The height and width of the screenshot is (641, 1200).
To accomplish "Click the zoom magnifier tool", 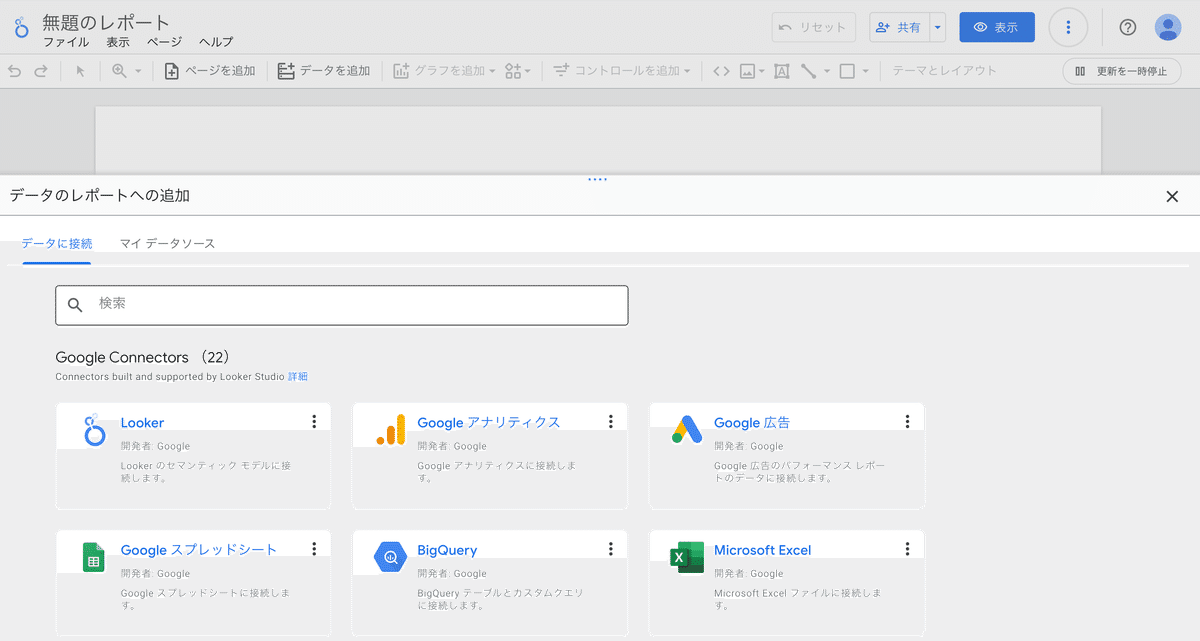I will 119,71.
